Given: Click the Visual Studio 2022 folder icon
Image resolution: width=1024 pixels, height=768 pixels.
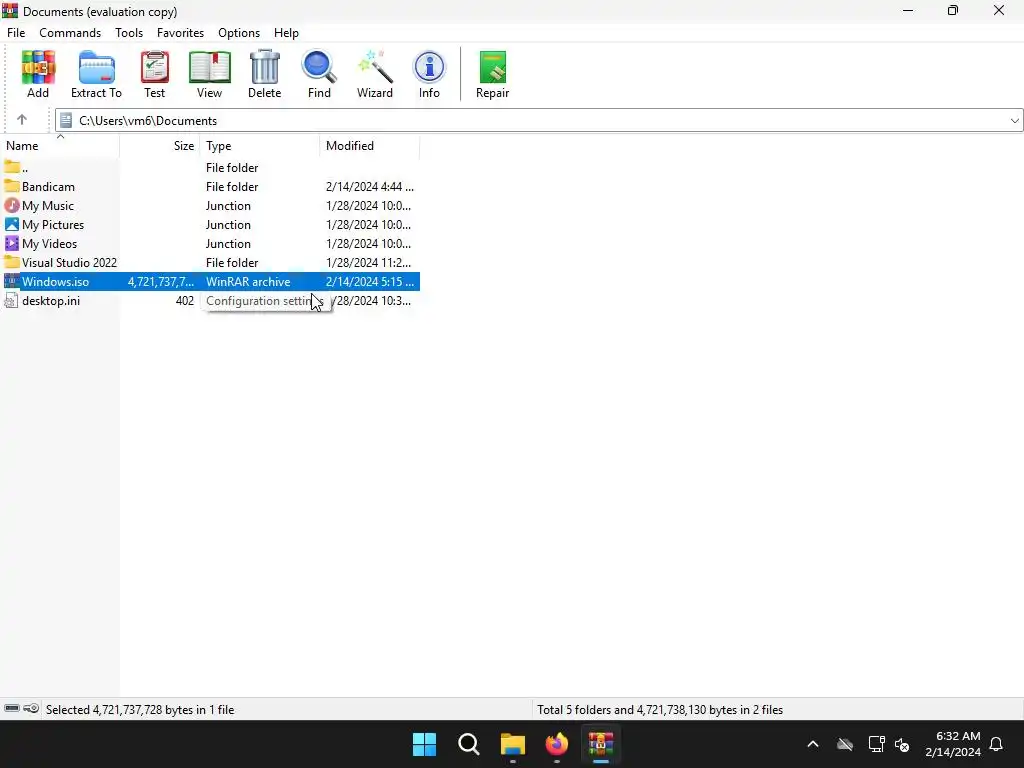Looking at the screenshot, I should point(12,263).
